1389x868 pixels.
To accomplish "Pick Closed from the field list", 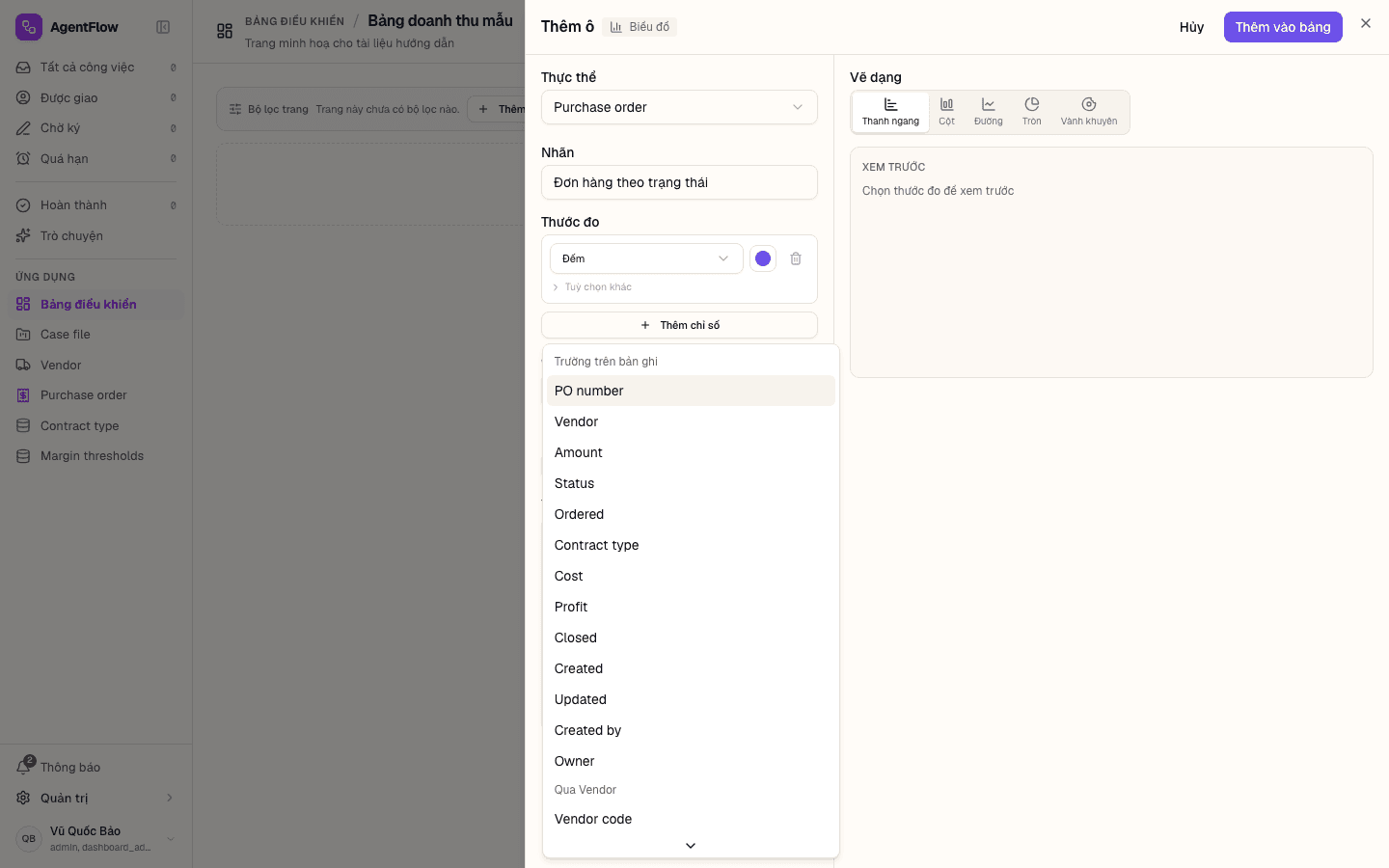I will click(691, 637).
